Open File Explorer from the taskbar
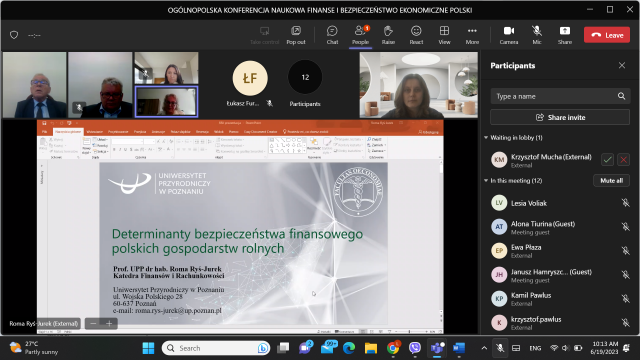The image size is (640, 360). 371,348
